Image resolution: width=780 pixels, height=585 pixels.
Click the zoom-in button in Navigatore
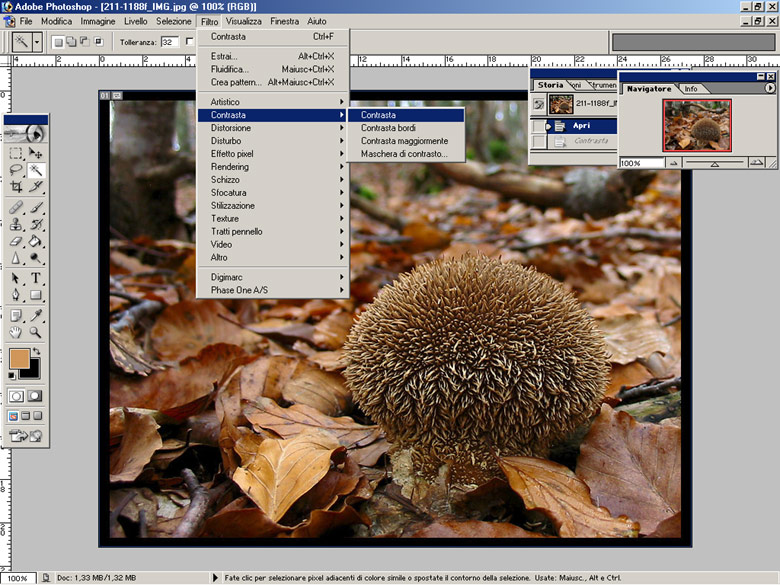tap(756, 162)
